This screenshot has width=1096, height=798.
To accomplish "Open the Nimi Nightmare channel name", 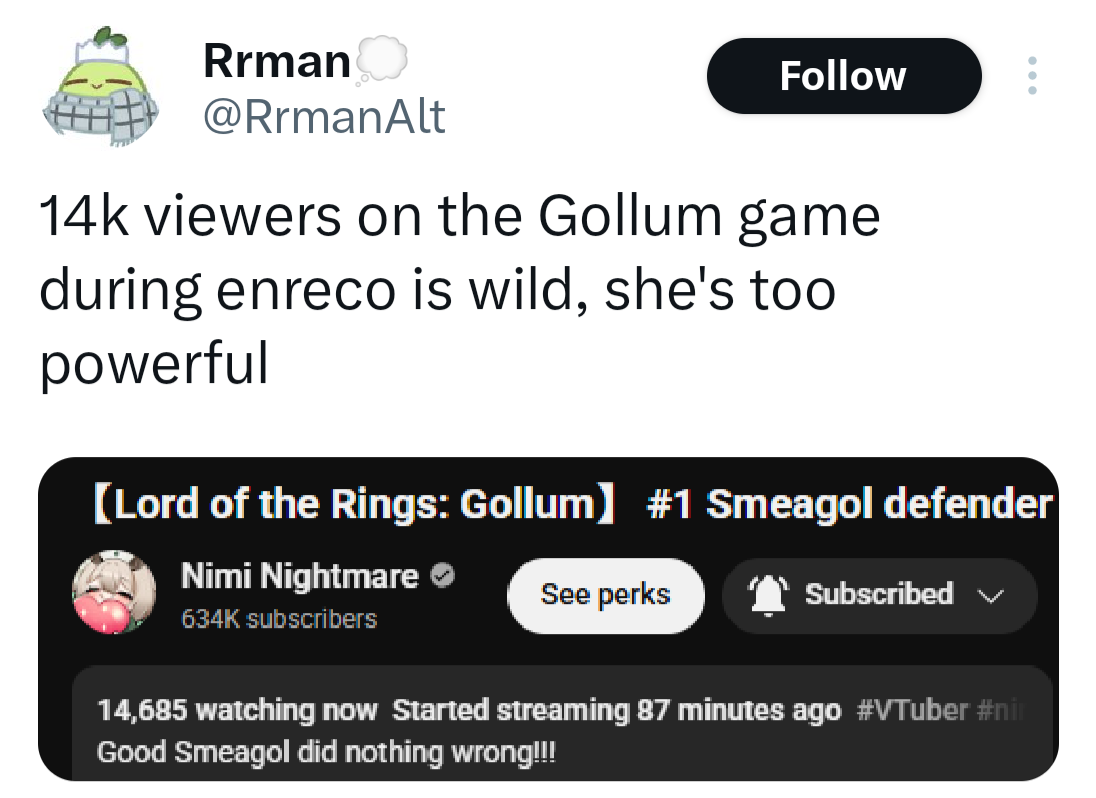I will [299, 576].
